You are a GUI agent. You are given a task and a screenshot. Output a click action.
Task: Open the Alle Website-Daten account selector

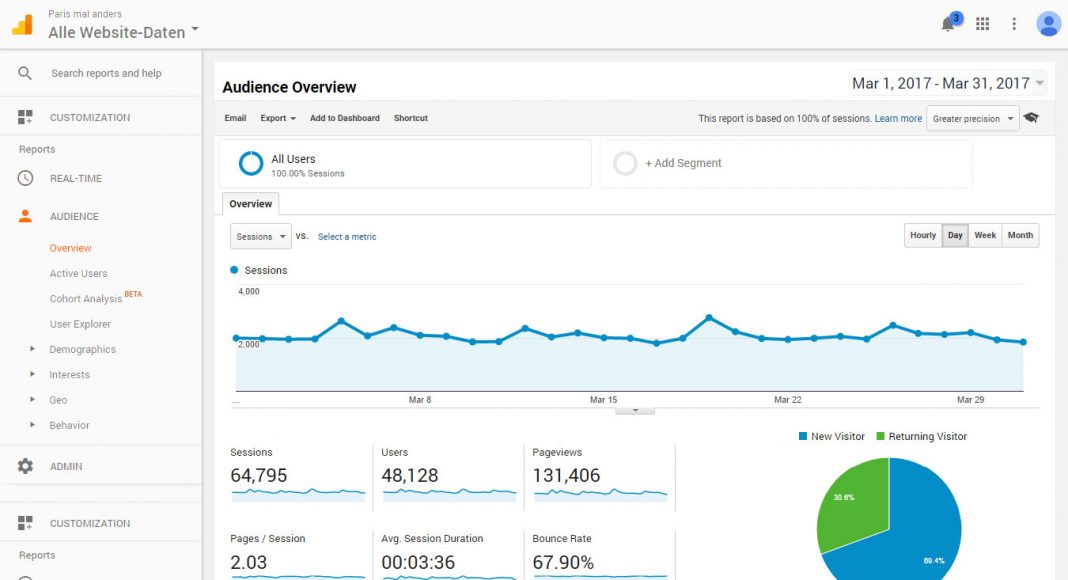[x=123, y=32]
